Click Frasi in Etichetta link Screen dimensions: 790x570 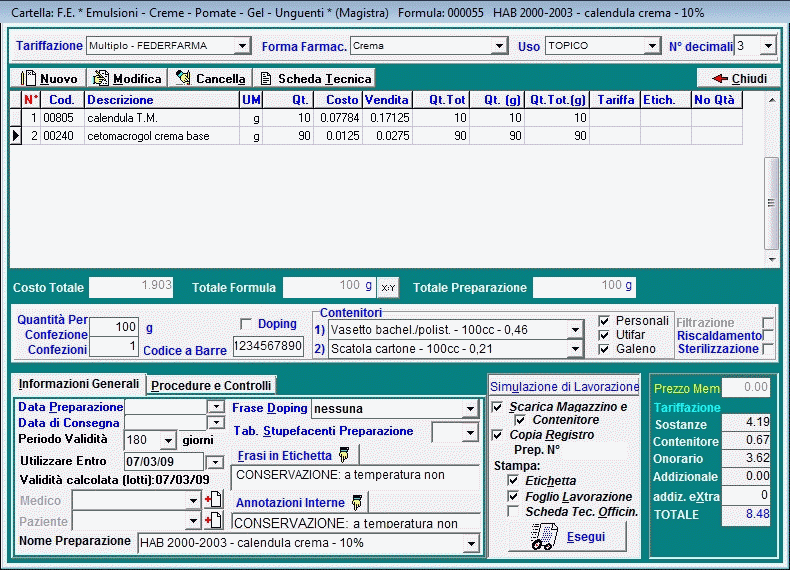[285, 456]
